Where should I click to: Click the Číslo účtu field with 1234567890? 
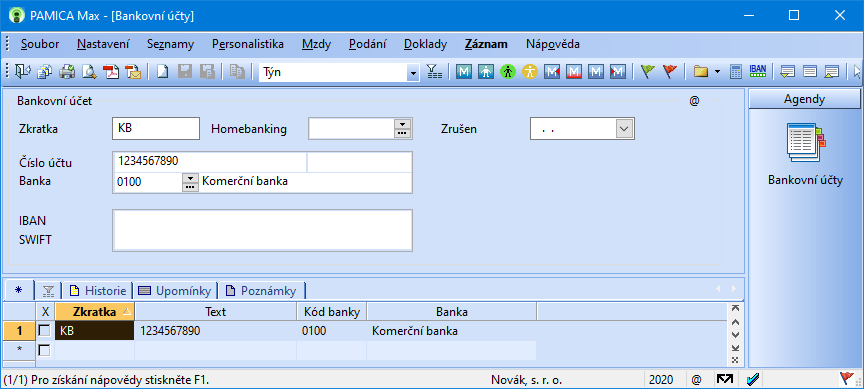point(209,161)
